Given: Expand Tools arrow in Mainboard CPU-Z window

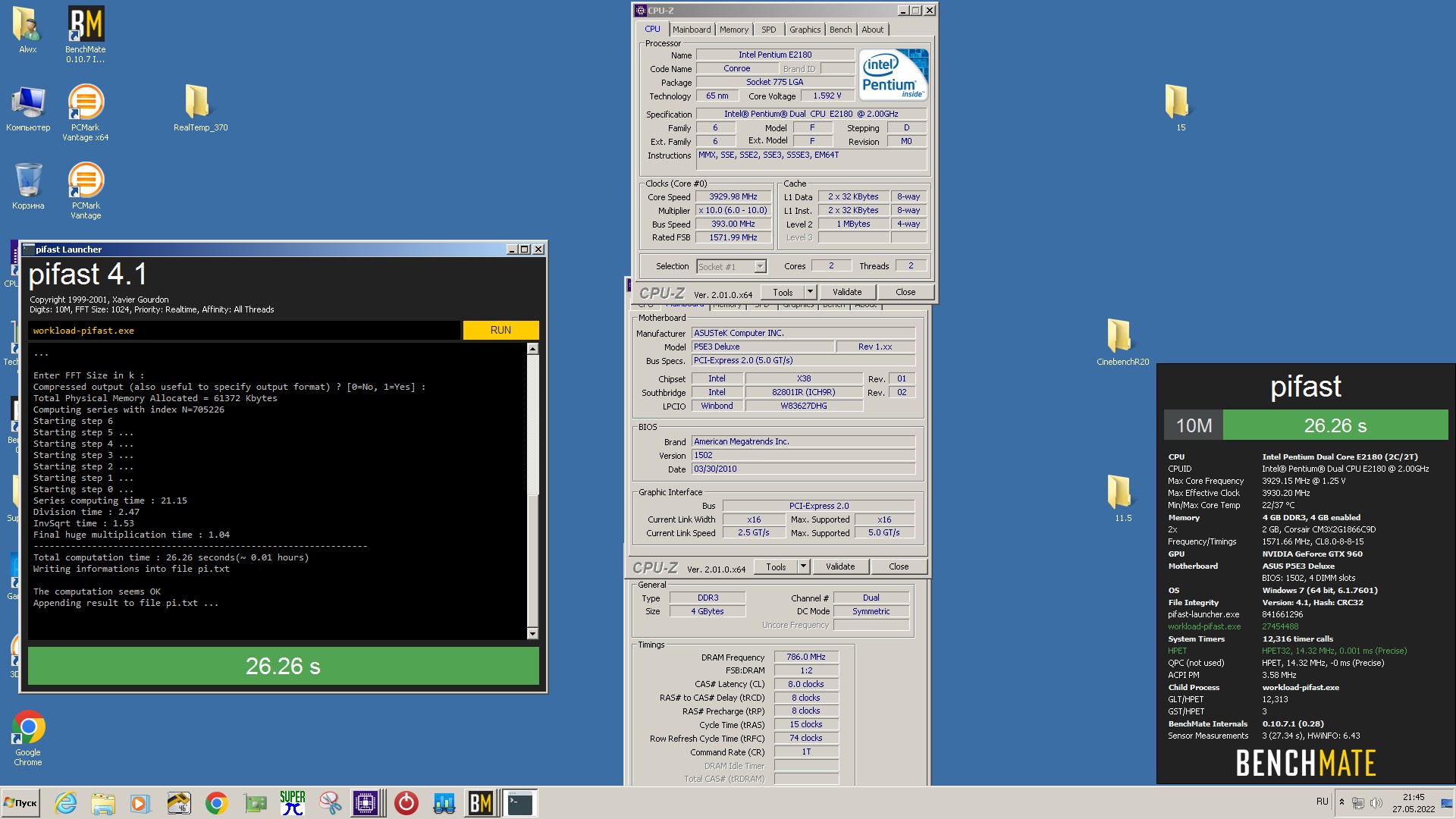Looking at the screenshot, I should coord(803,566).
